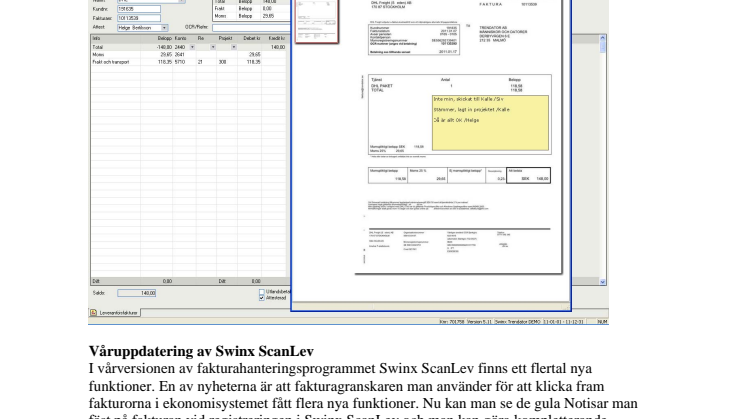Uncheck the Attesterad checkbox
The width and height of the screenshot is (746, 419).
(262, 298)
